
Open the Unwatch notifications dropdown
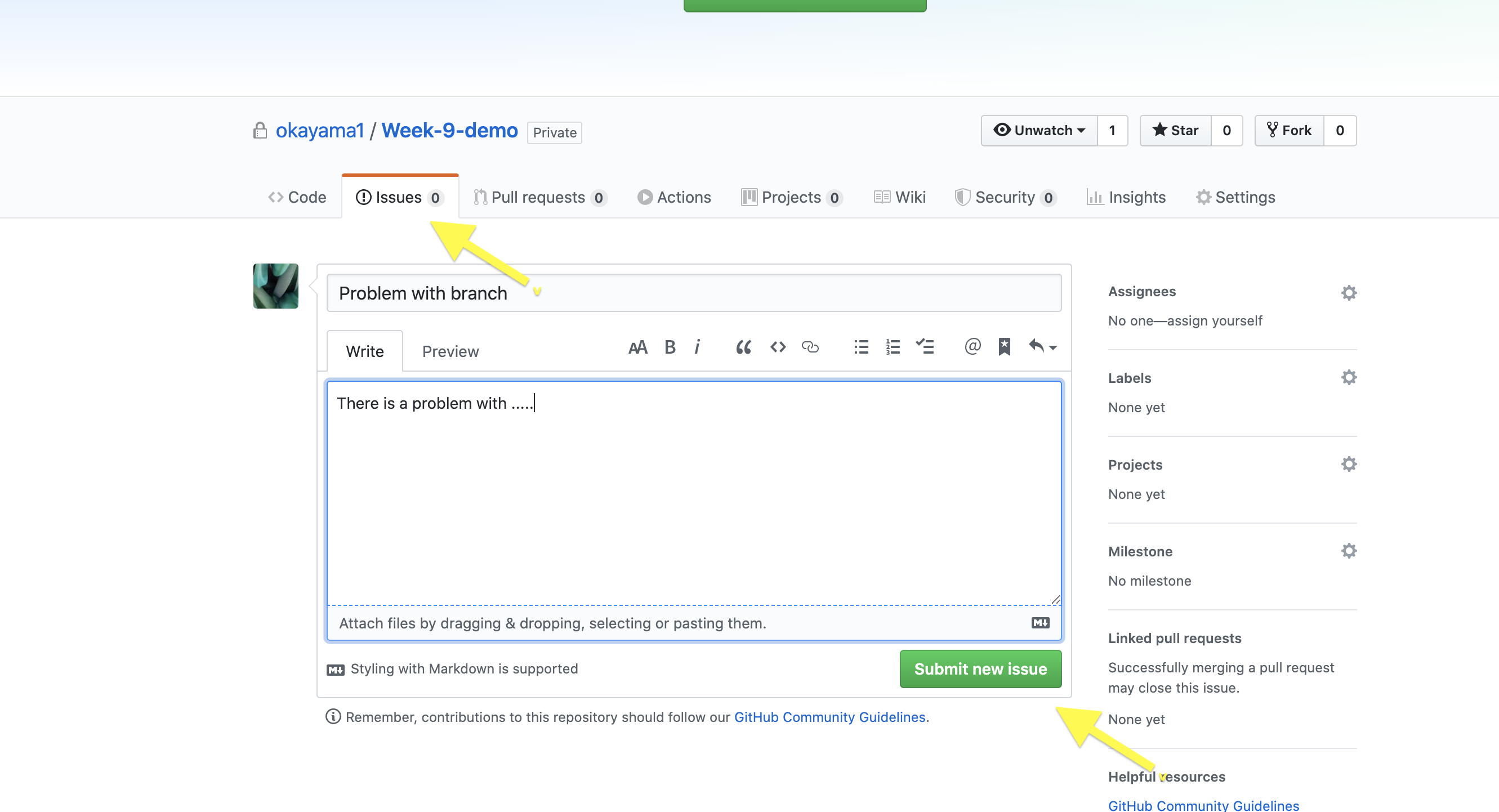[x=1040, y=131]
